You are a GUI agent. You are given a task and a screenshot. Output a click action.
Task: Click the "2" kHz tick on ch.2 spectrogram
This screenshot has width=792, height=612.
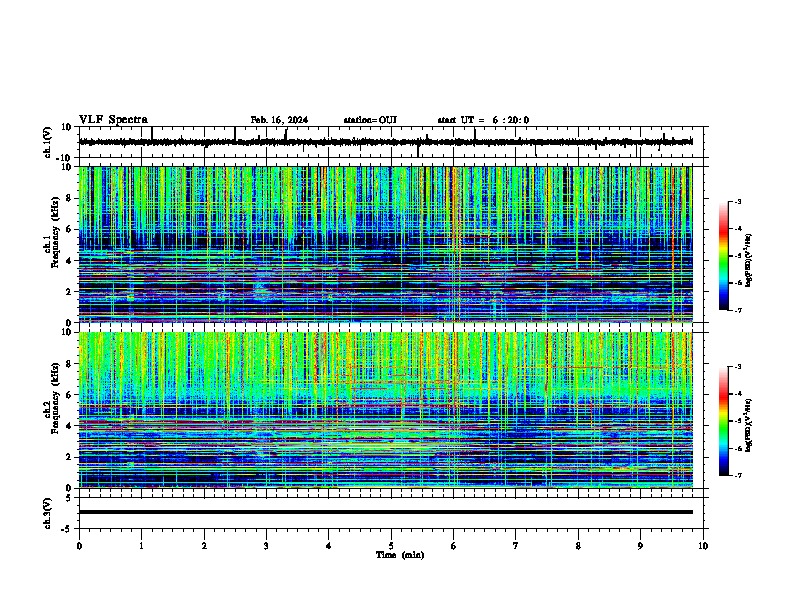click(x=69, y=457)
